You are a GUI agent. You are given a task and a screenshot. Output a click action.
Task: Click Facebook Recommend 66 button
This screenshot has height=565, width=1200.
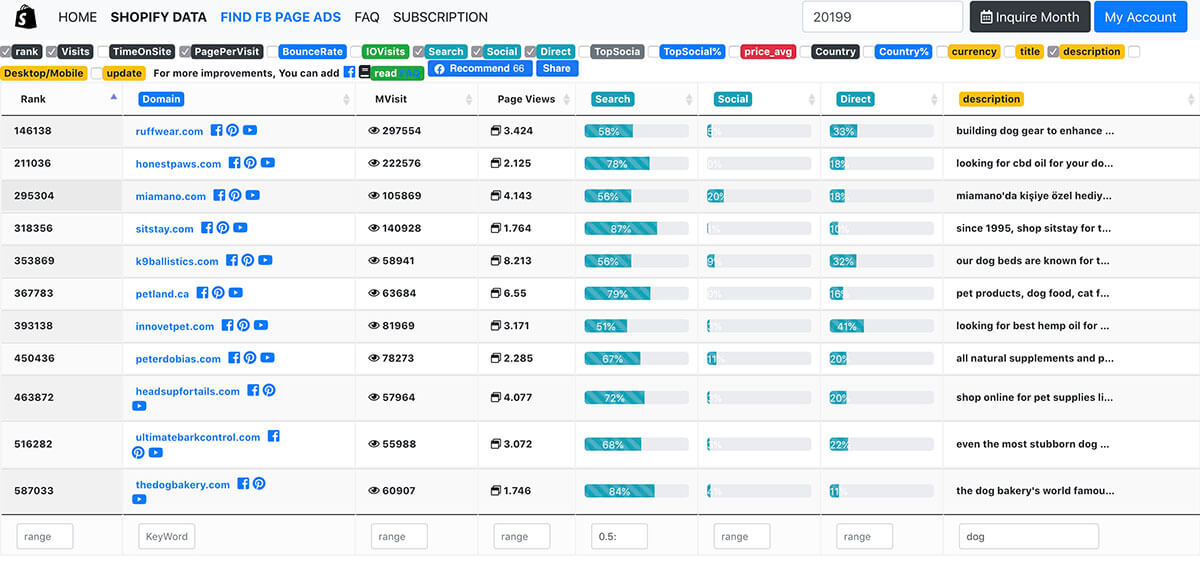pyautogui.click(x=480, y=68)
